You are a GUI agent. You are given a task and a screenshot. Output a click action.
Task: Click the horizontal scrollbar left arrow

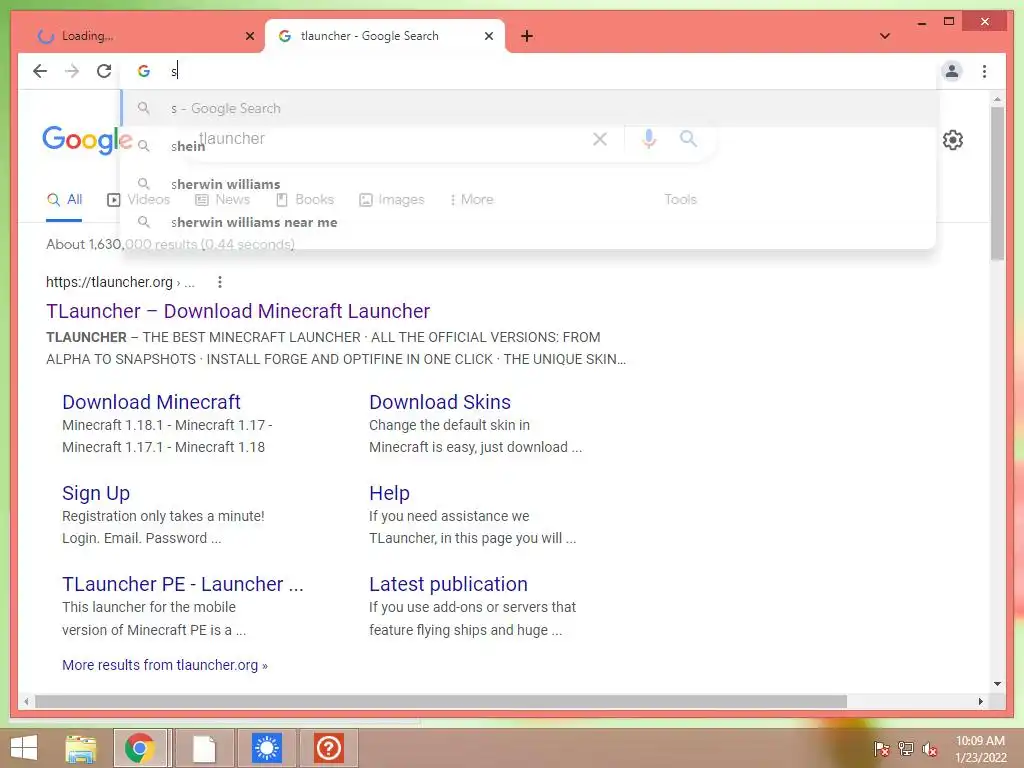(x=26, y=701)
